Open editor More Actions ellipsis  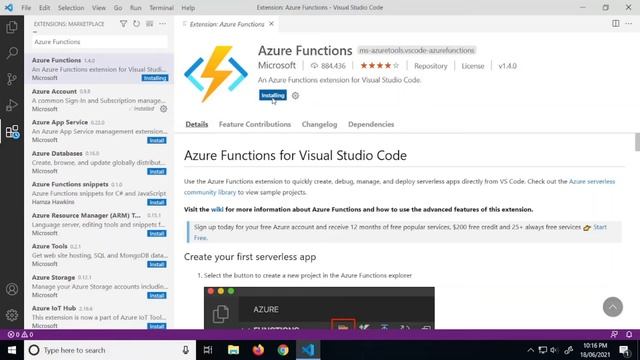pos(629,24)
